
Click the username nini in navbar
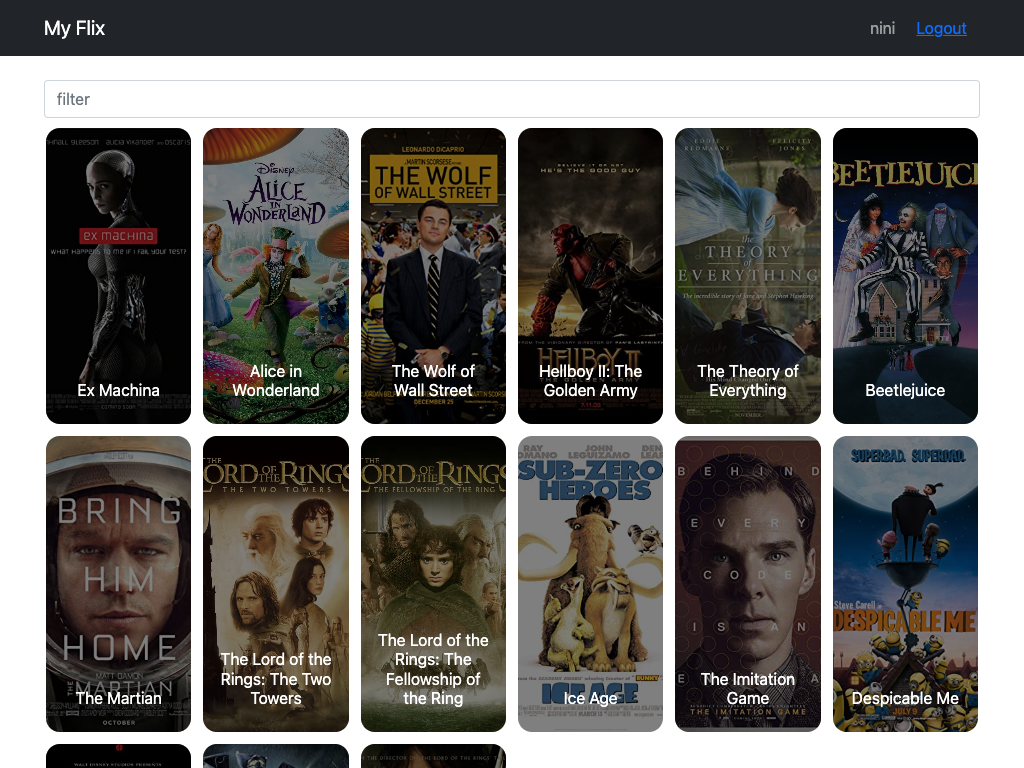click(883, 28)
